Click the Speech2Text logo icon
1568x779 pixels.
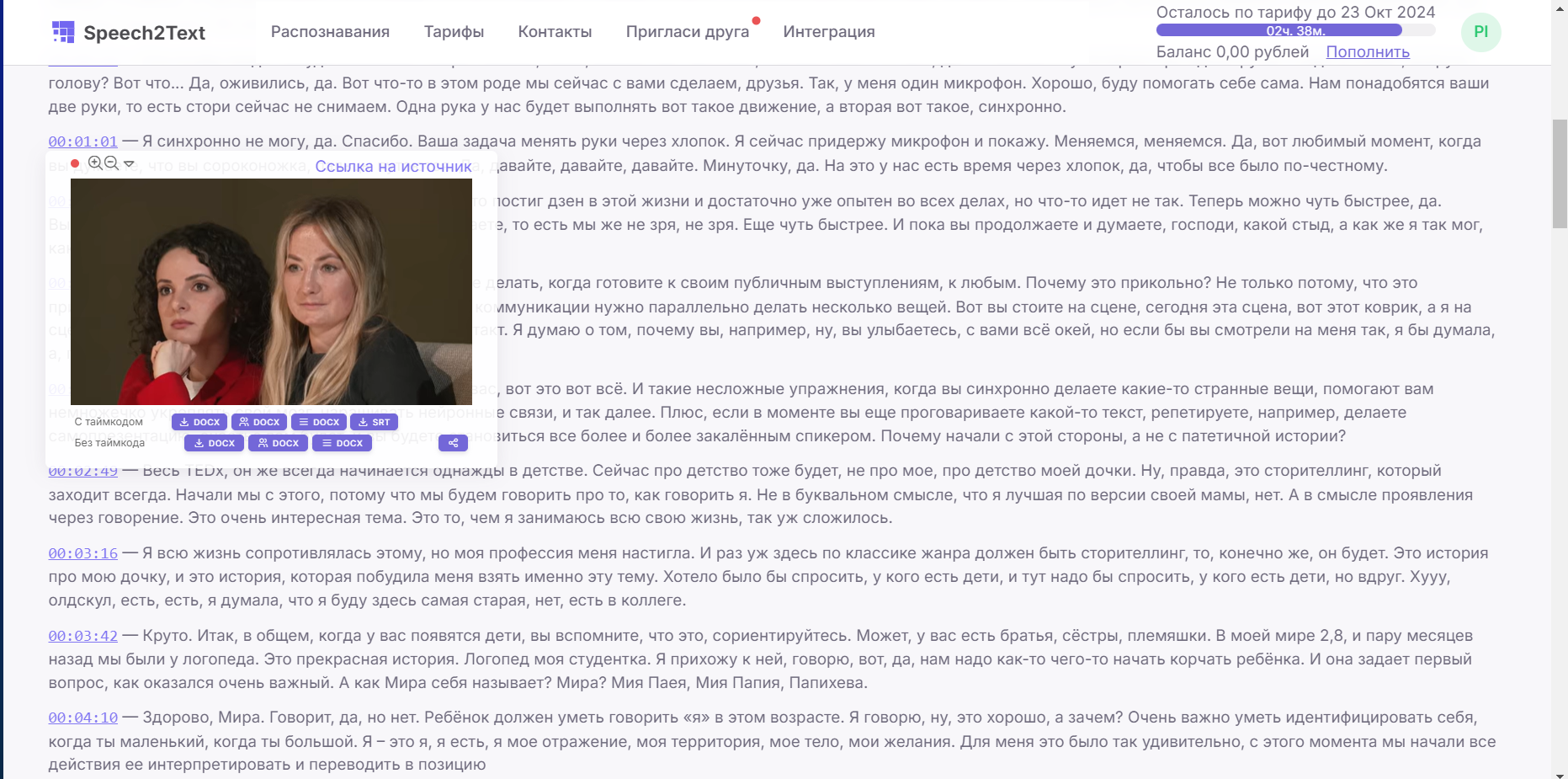coord(63,32)
